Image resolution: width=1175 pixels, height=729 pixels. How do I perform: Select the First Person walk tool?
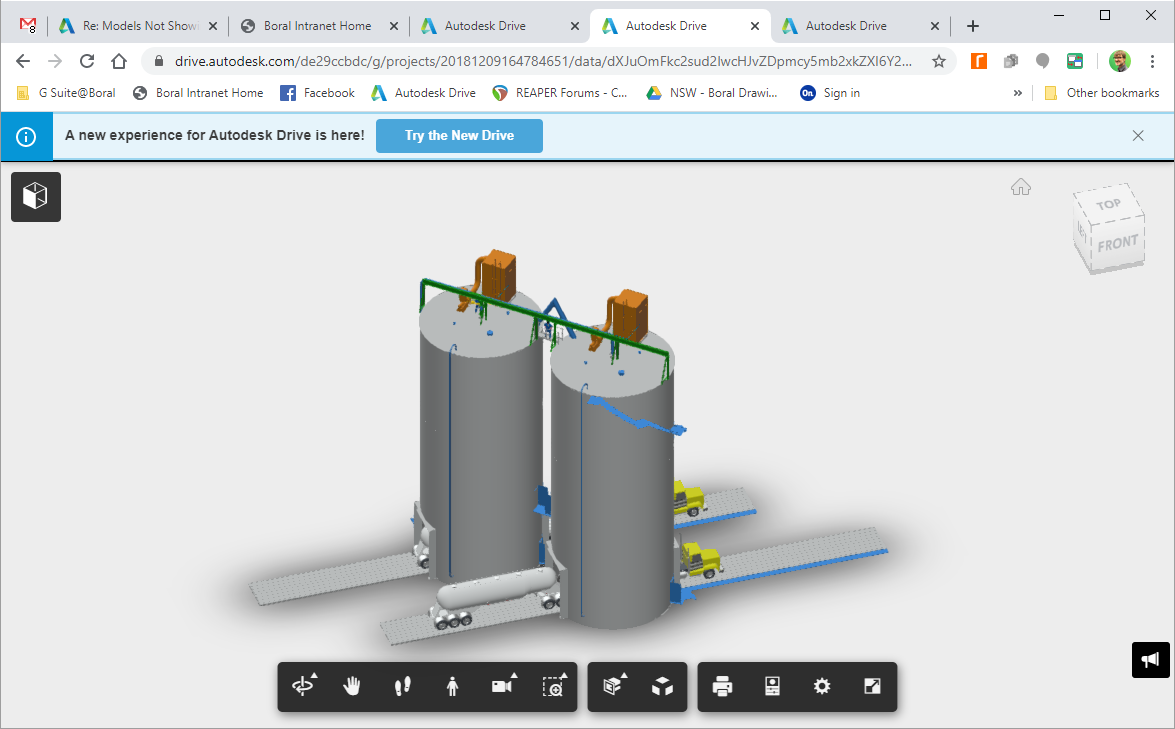(402, 687)
